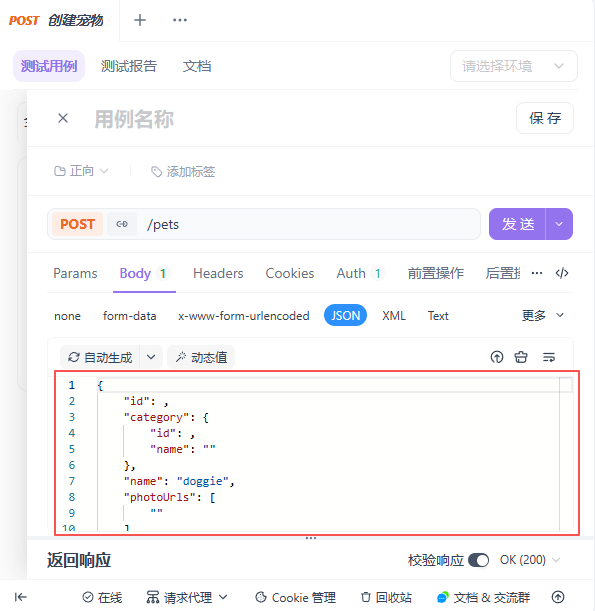Open the three-dot tab options menu
Viewport: 595px width, 611px height.
pyautogui.click(x=180, y=20)
